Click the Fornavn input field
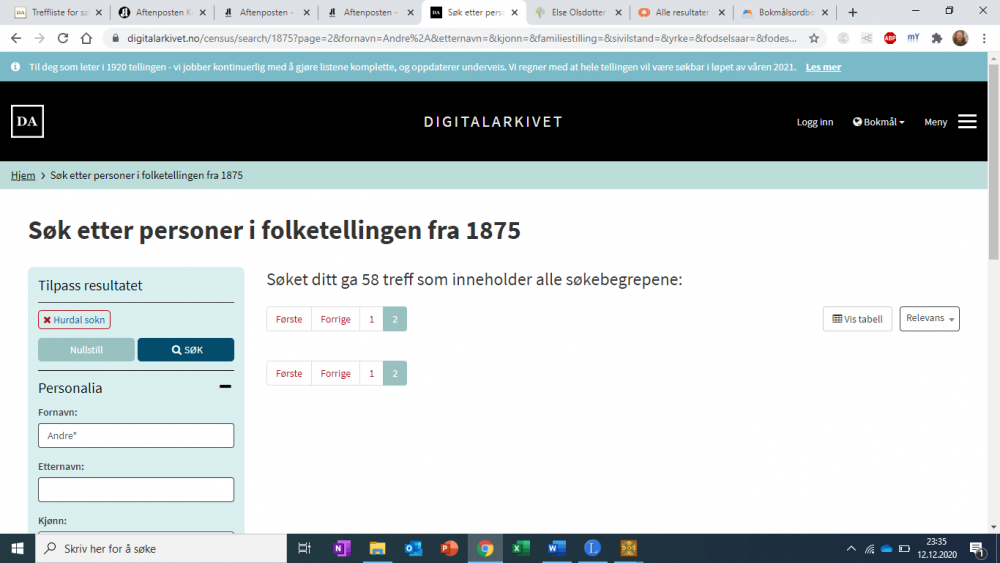The image size is (1000, 563). [x=136, y=435]
